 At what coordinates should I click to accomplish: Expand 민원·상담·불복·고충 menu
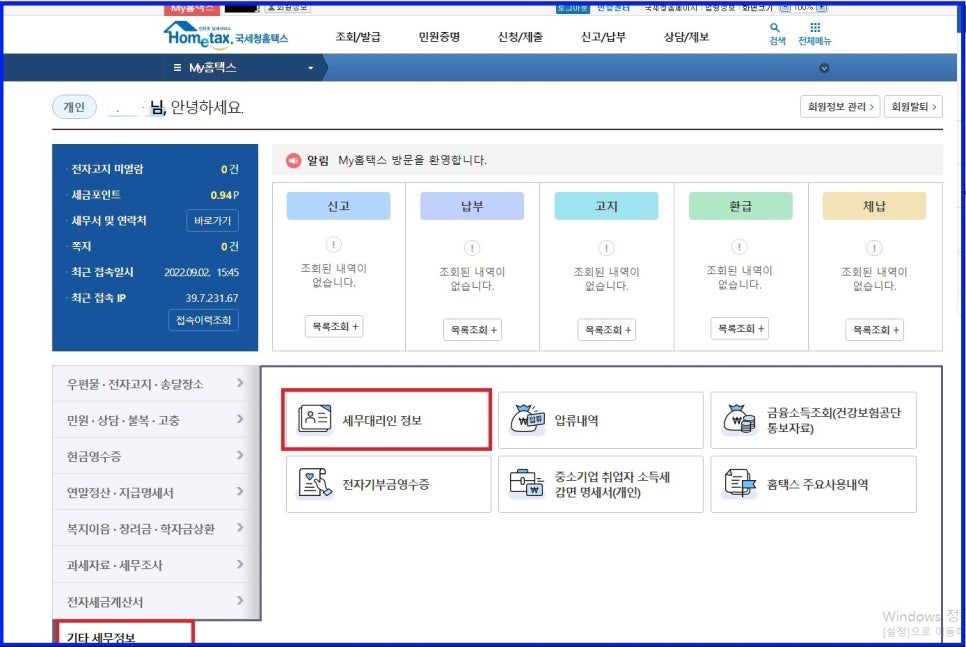pyautogui.click(x=152, y=420)
